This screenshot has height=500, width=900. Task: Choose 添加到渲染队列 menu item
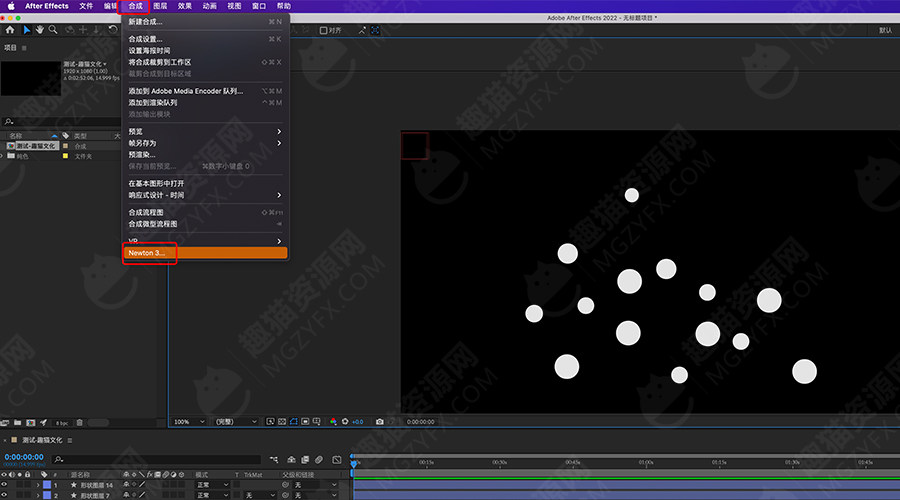(x=205, y=103)
